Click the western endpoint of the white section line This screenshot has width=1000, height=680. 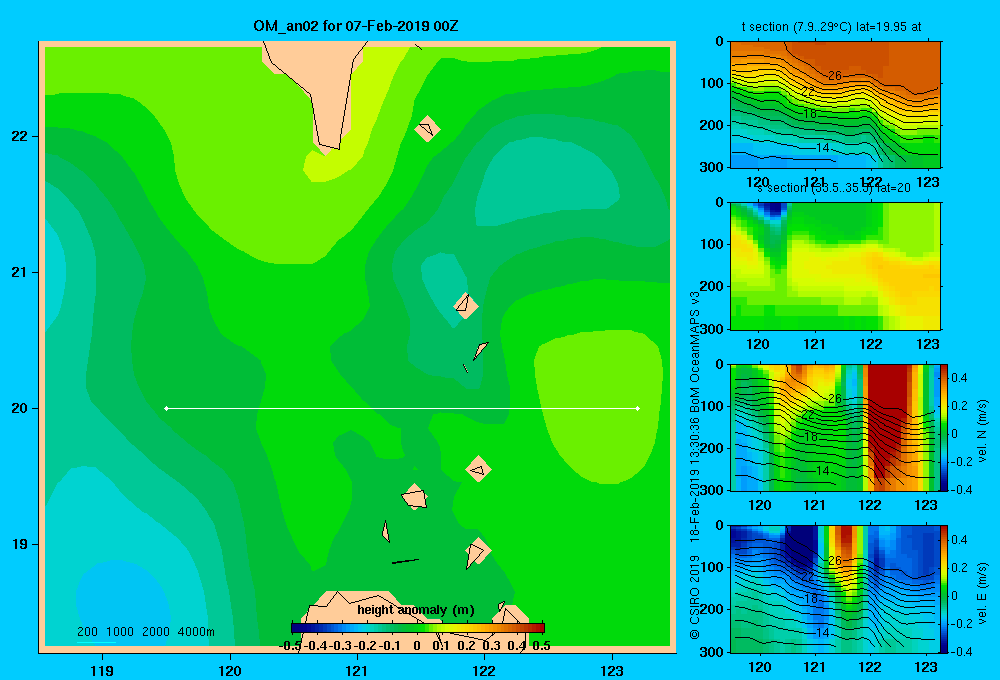pyautogui.click(x=166, y=408)
